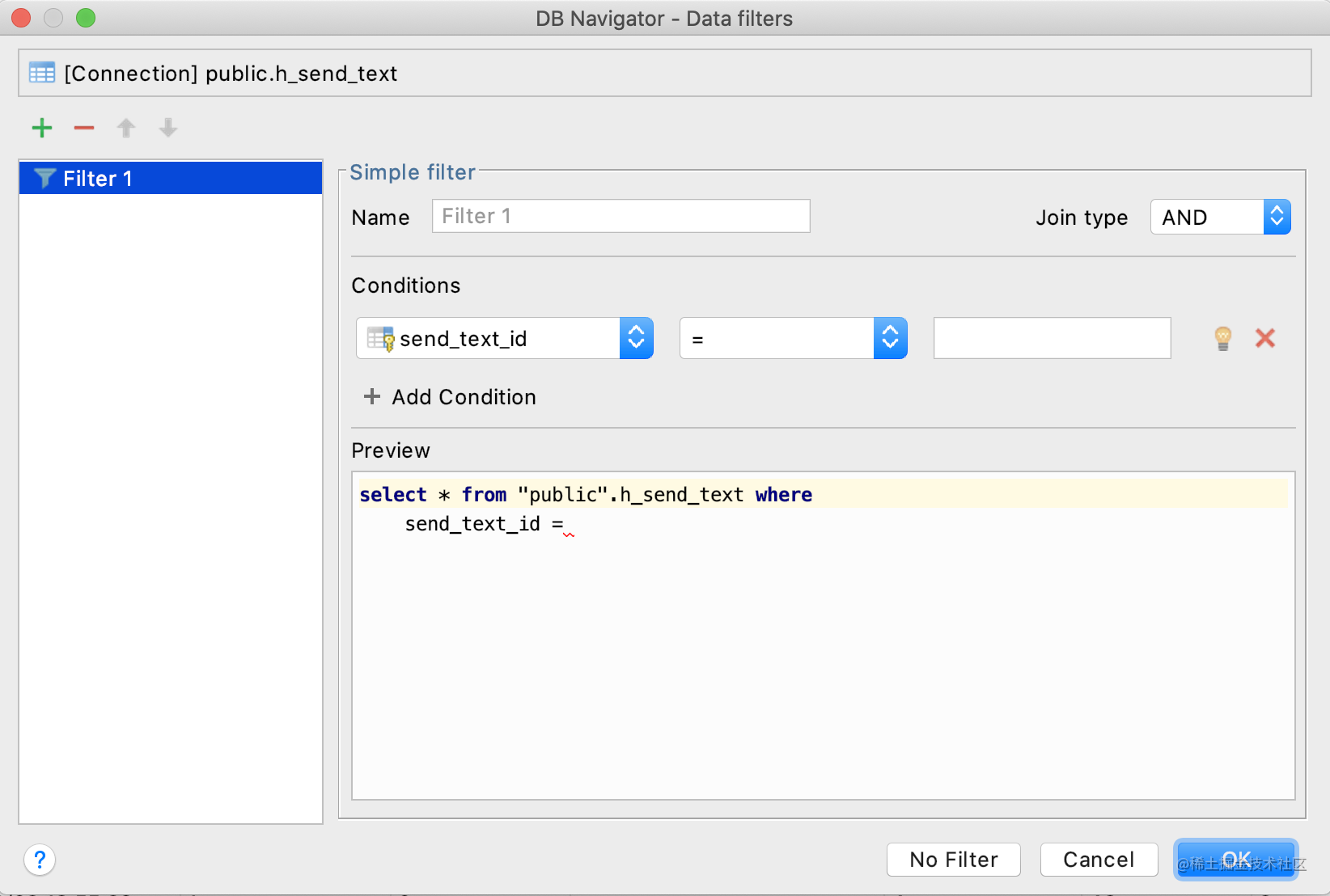Screen dimensions: 1330x896
Task: Click the No Filter button
Action: coord(954,860)
